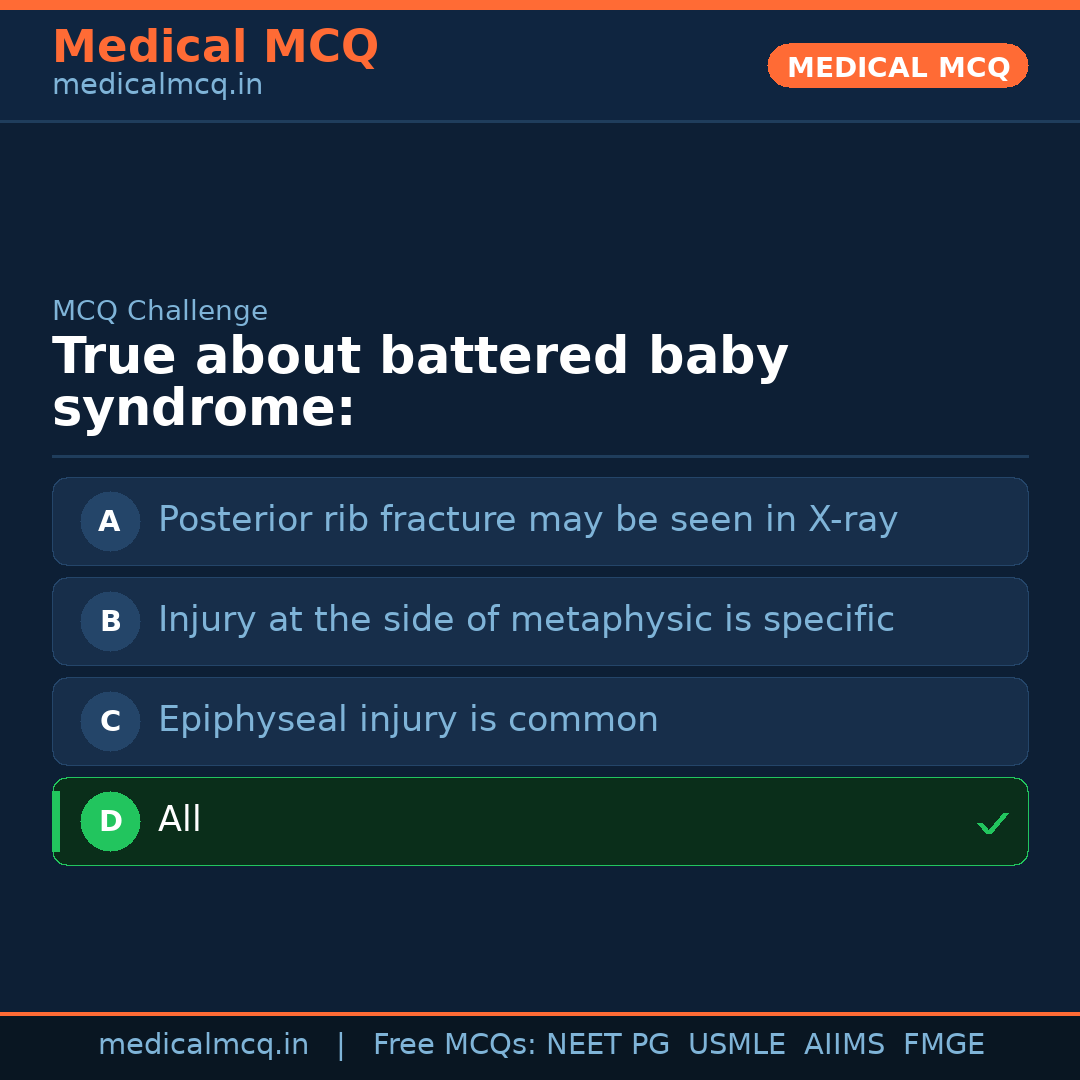Click the 'MCQ Challenge' label

160,311
